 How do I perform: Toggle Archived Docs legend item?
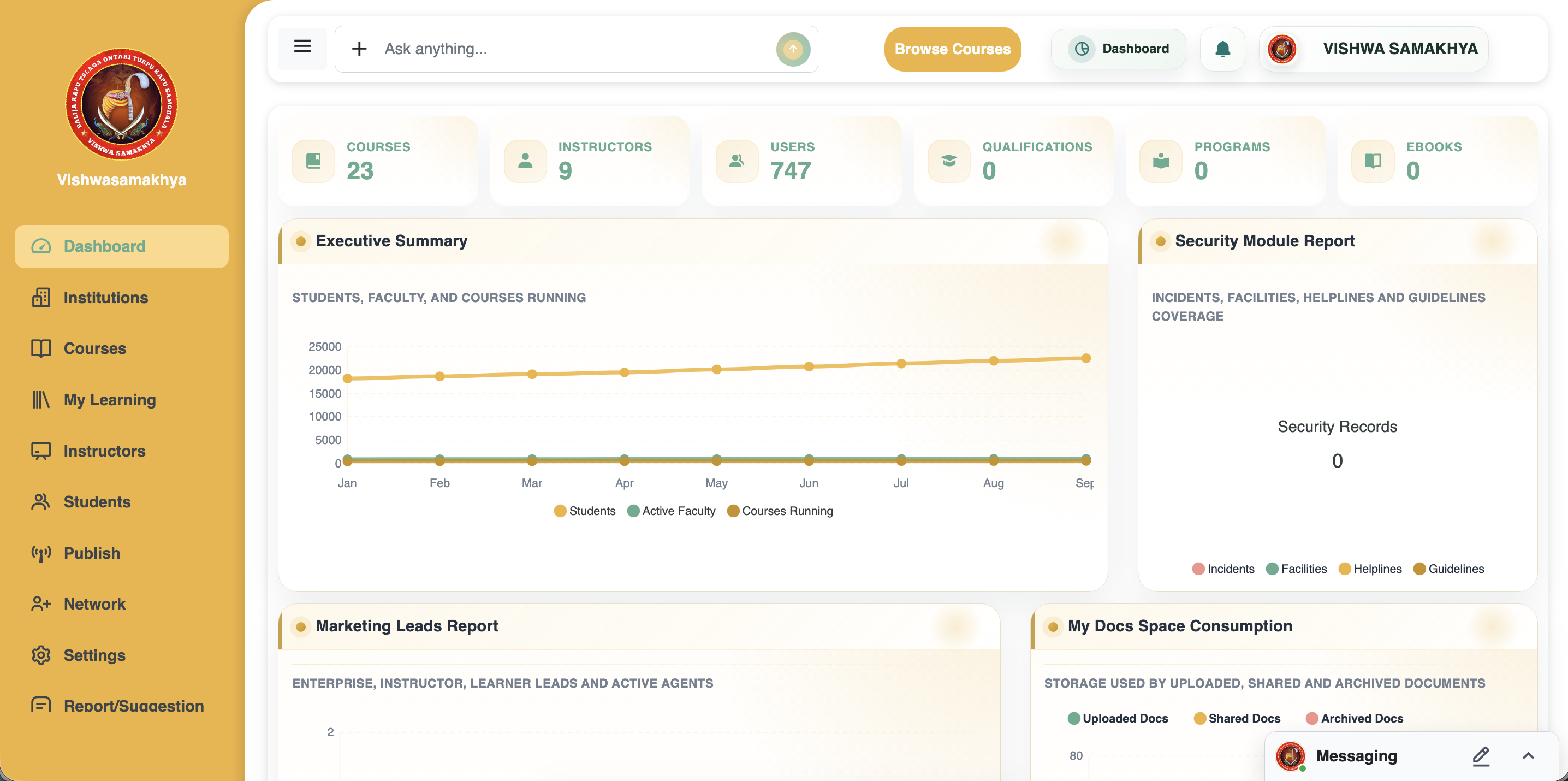click(1355, 718)
